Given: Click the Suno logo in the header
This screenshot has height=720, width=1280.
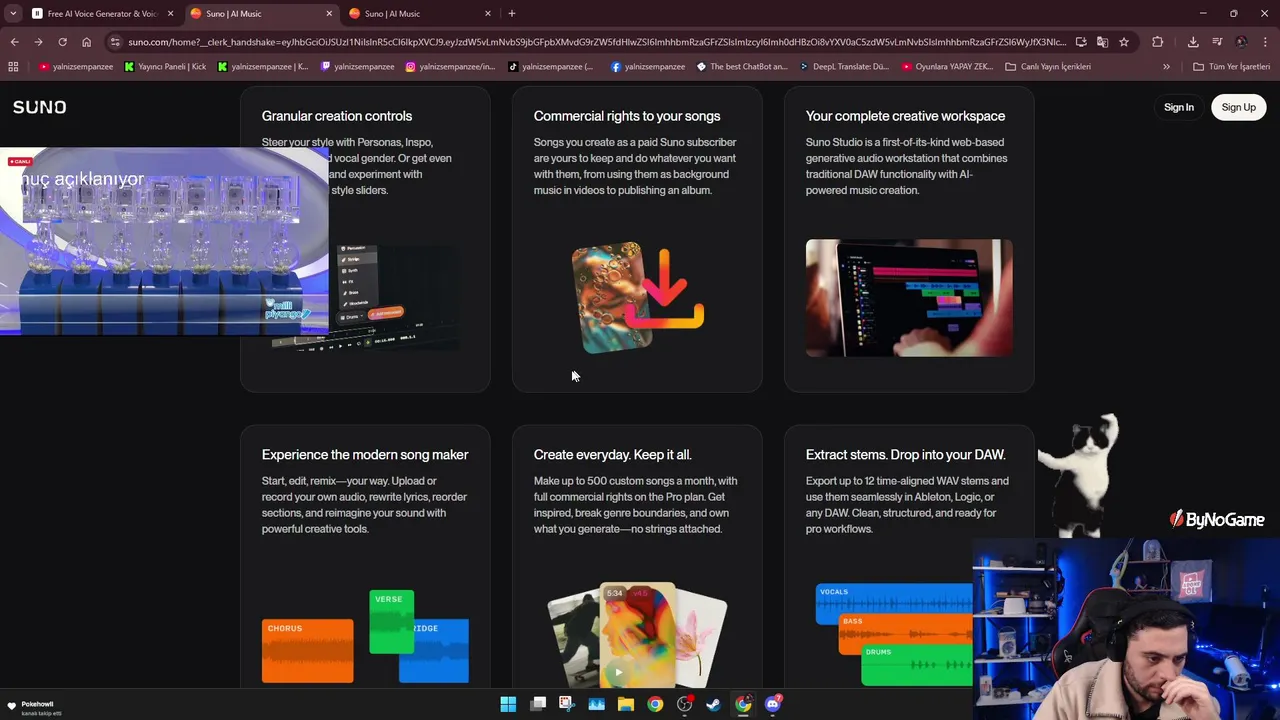Looking at the screenshot, I should pyautogui.click(x=39, y=107).
